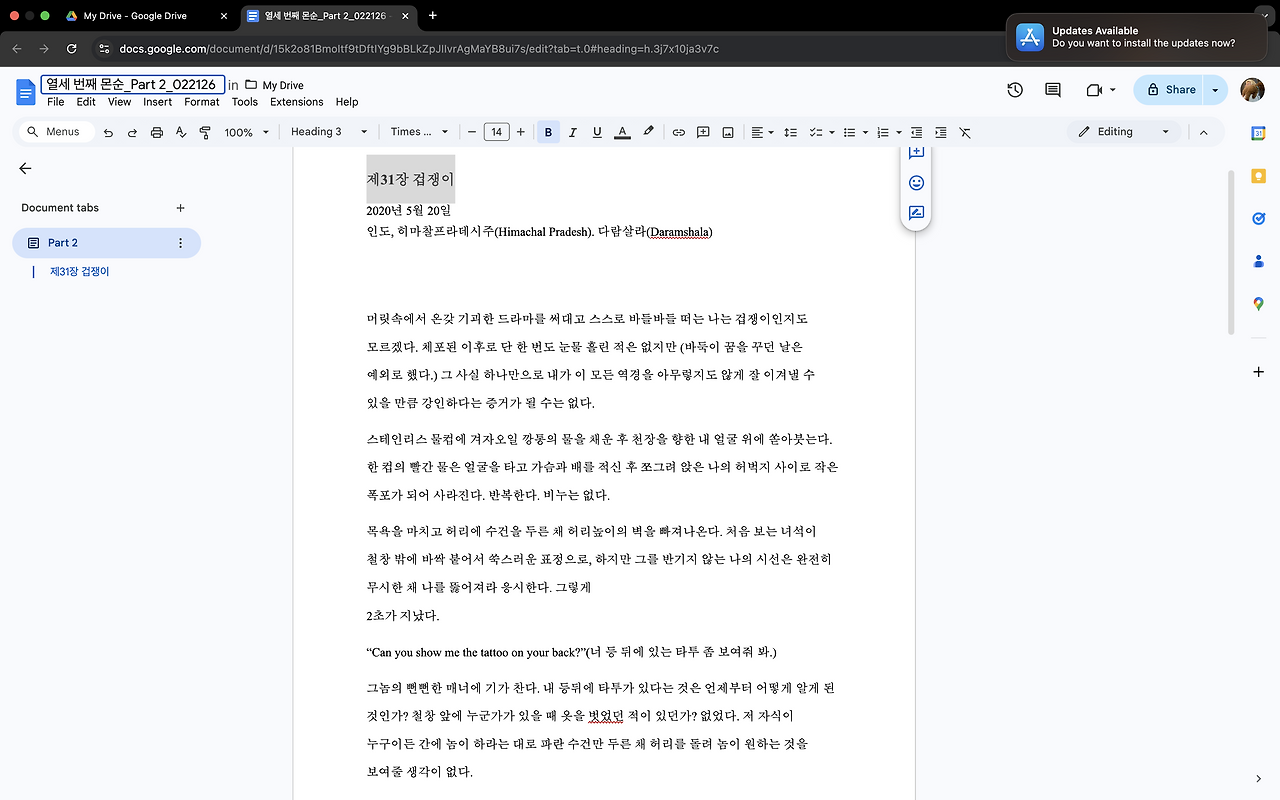Click the Share button
Image resolution: width=1280 pixels, height=800 pixels.
(x=1170, y=89)
